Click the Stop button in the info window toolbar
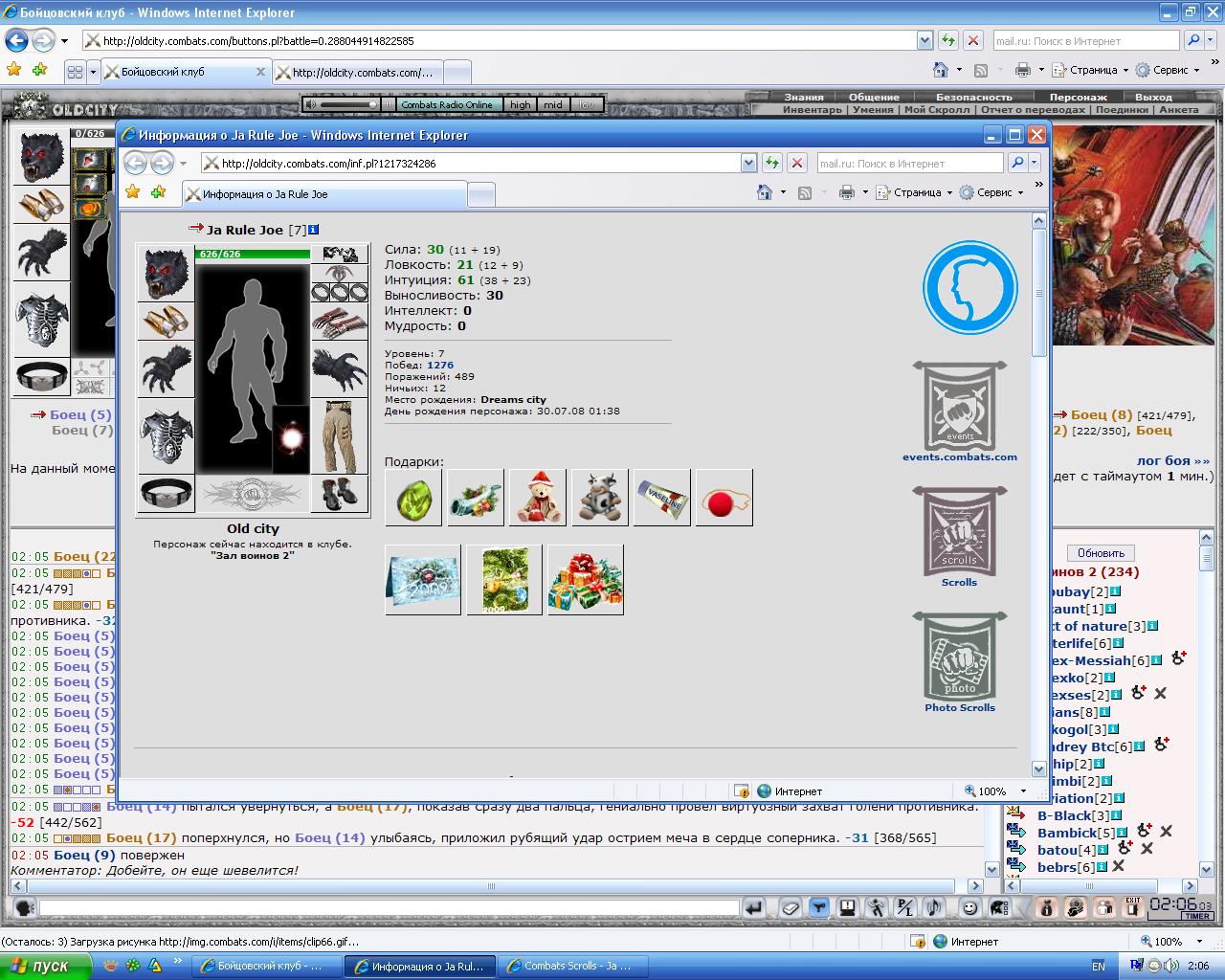Screen dimensions: 1225x980 click(x=797, y=164)
